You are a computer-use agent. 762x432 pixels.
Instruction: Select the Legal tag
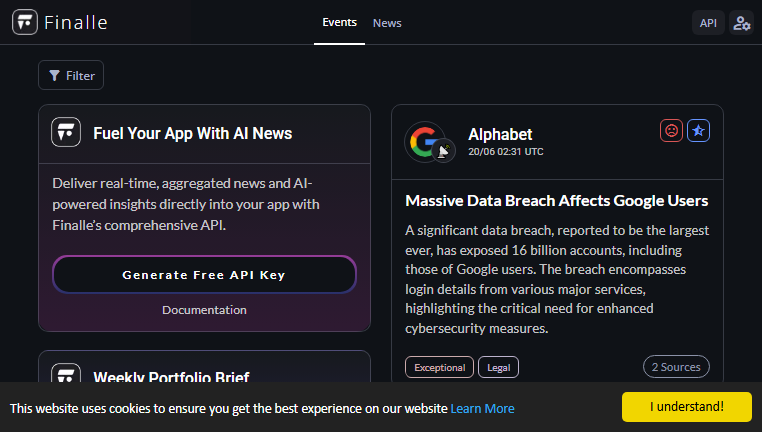pyautogui.click(x=499, y=367)
